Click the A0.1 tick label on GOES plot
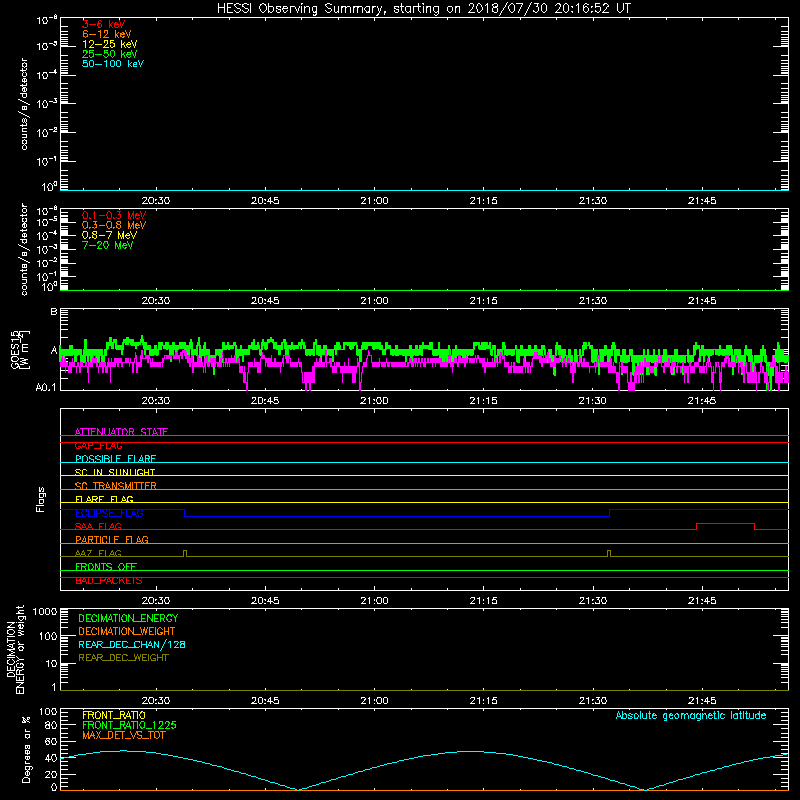Screen dimensions: 800x800 46,387
